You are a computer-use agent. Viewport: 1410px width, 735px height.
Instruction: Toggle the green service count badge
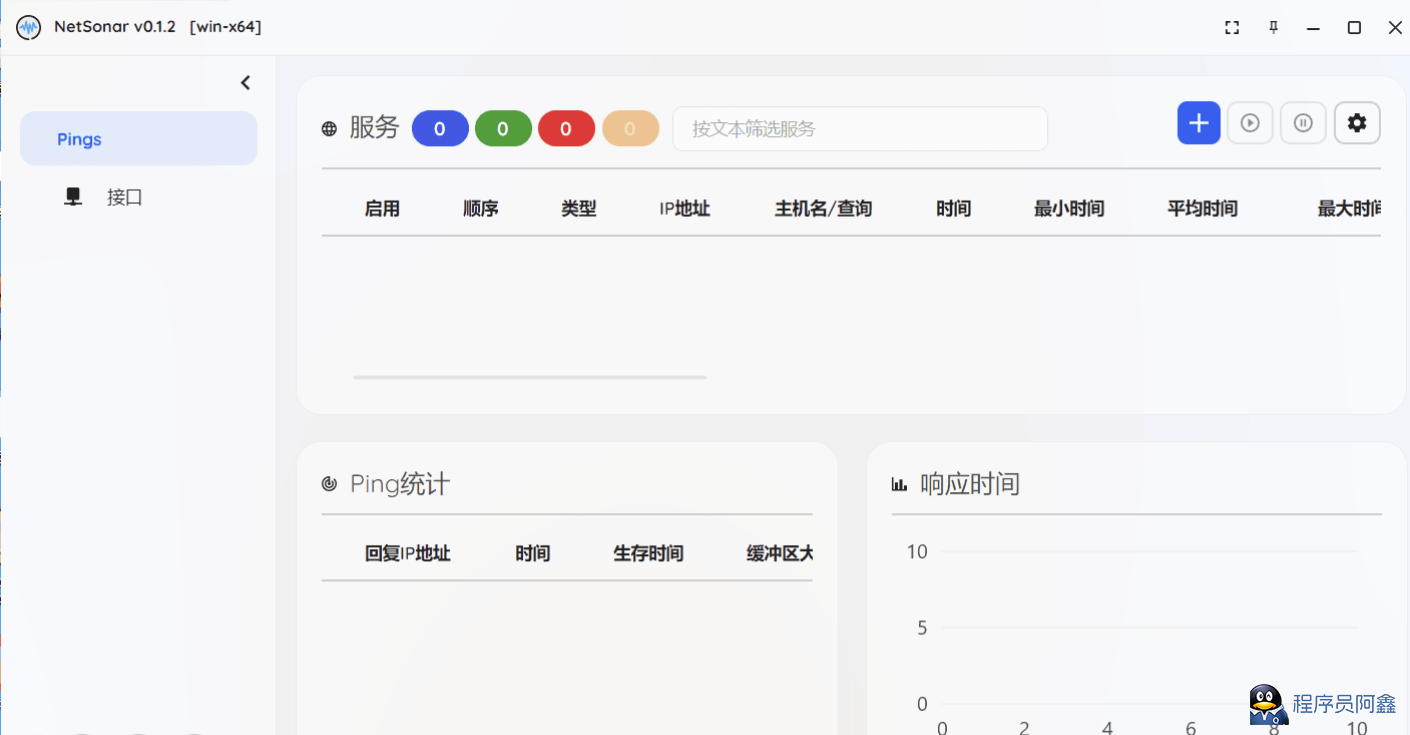[x=503, y=129]
